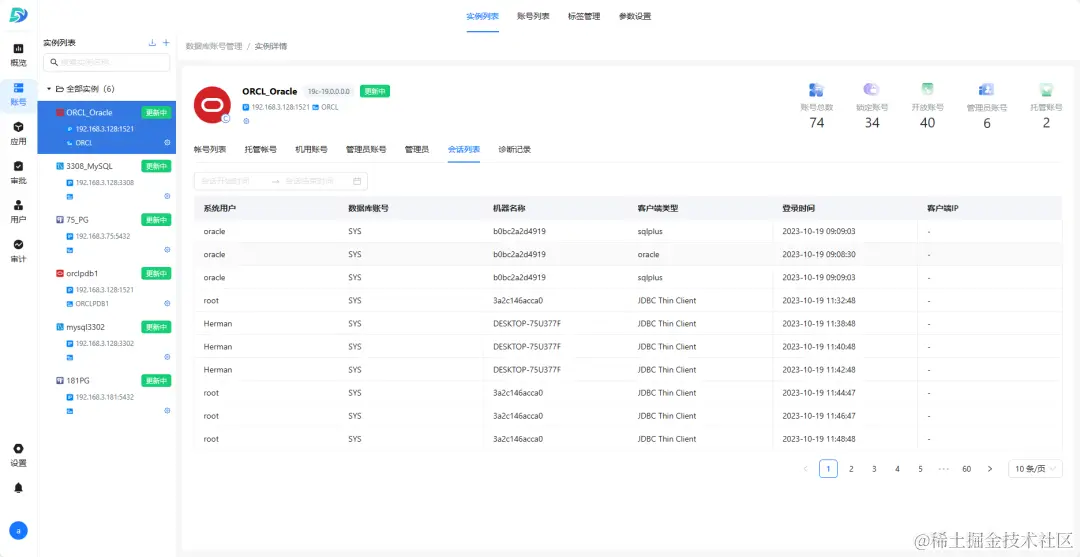Click the 管理员账号 stat icon
This screenshot has height=557, width=1080.
986,90
